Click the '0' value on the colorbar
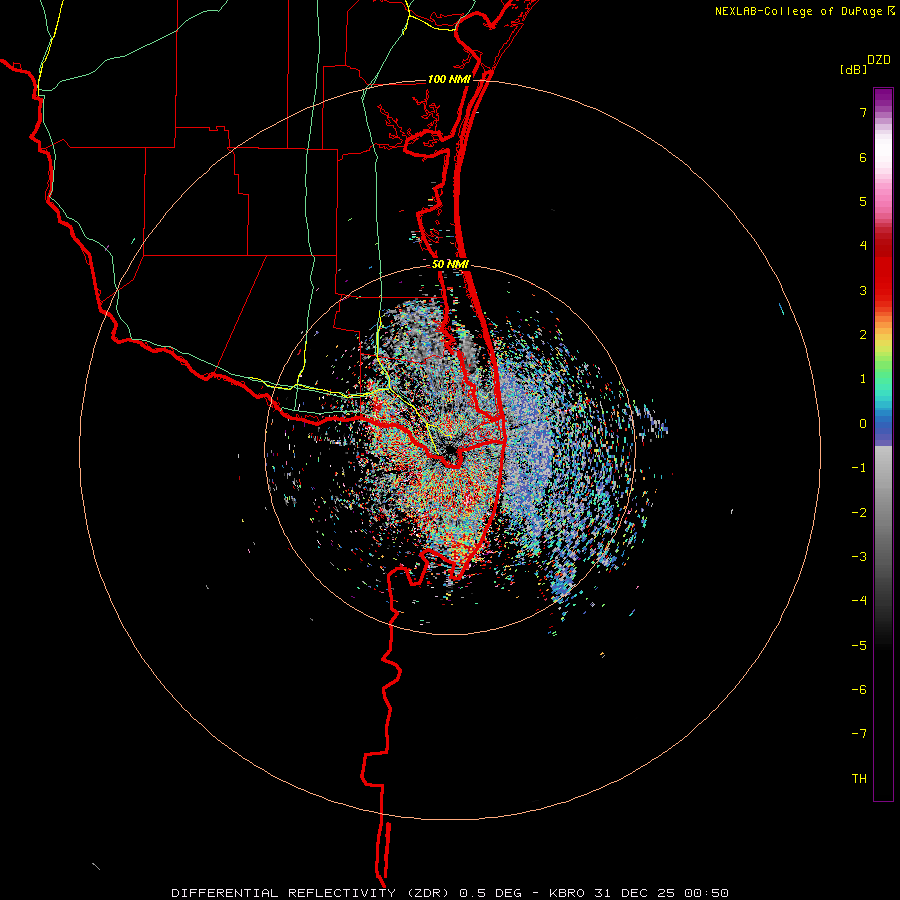This screenshot has height=900, width=900. pos(863,424)
